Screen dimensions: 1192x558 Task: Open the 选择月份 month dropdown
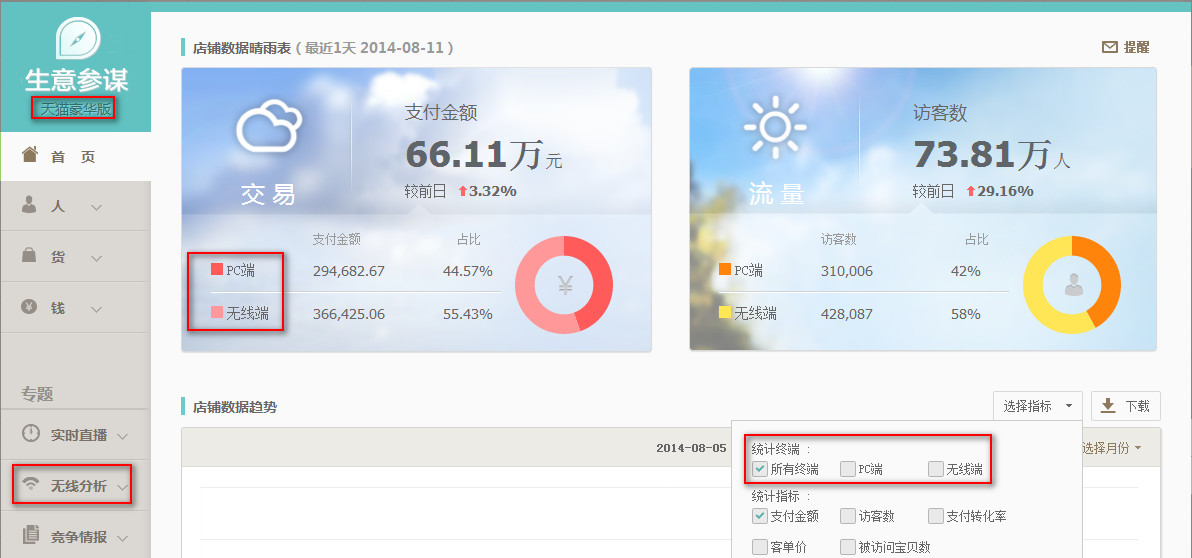(1111, 448)
